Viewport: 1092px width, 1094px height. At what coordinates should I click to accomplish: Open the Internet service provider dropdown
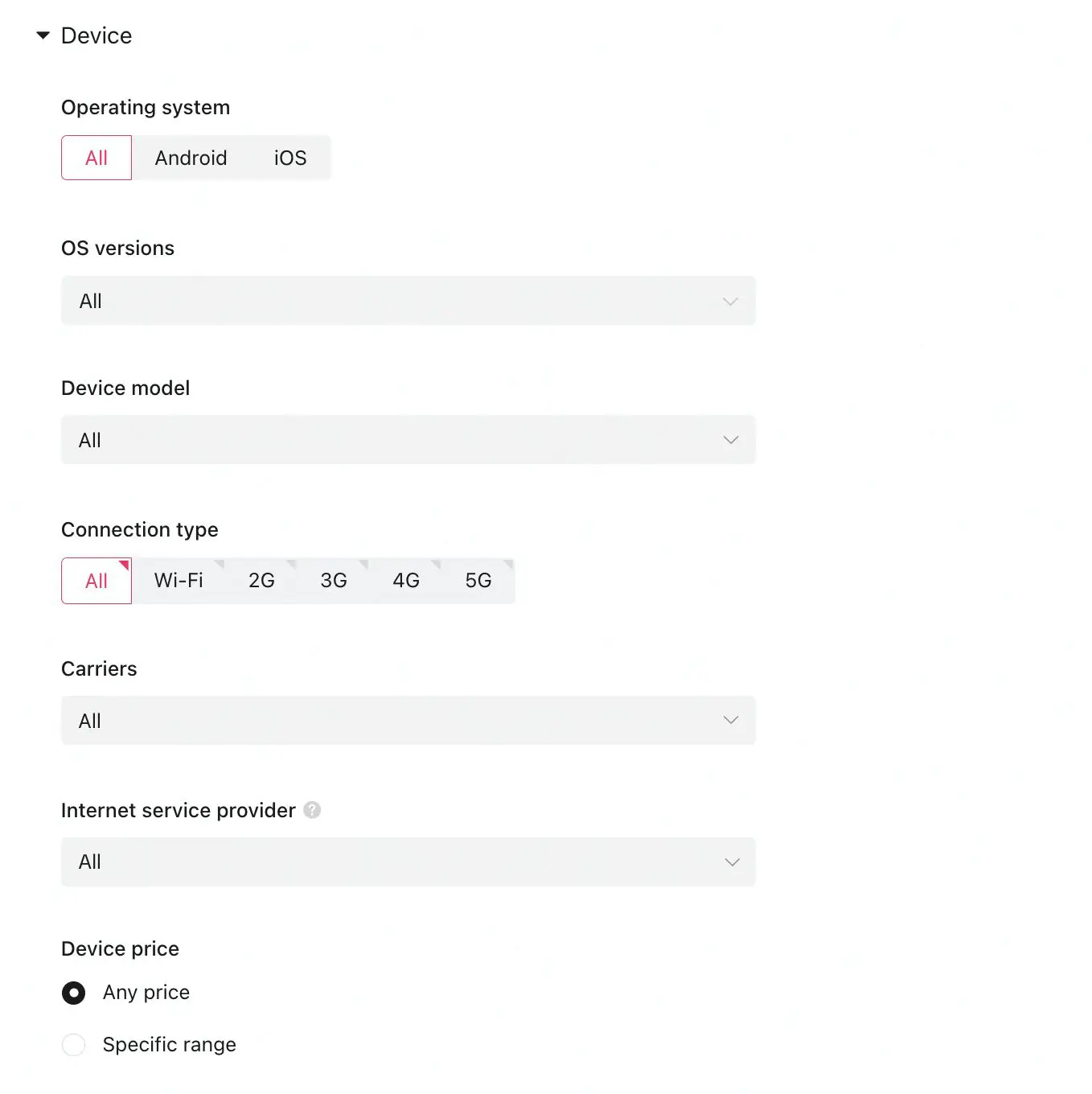point(408,862)
